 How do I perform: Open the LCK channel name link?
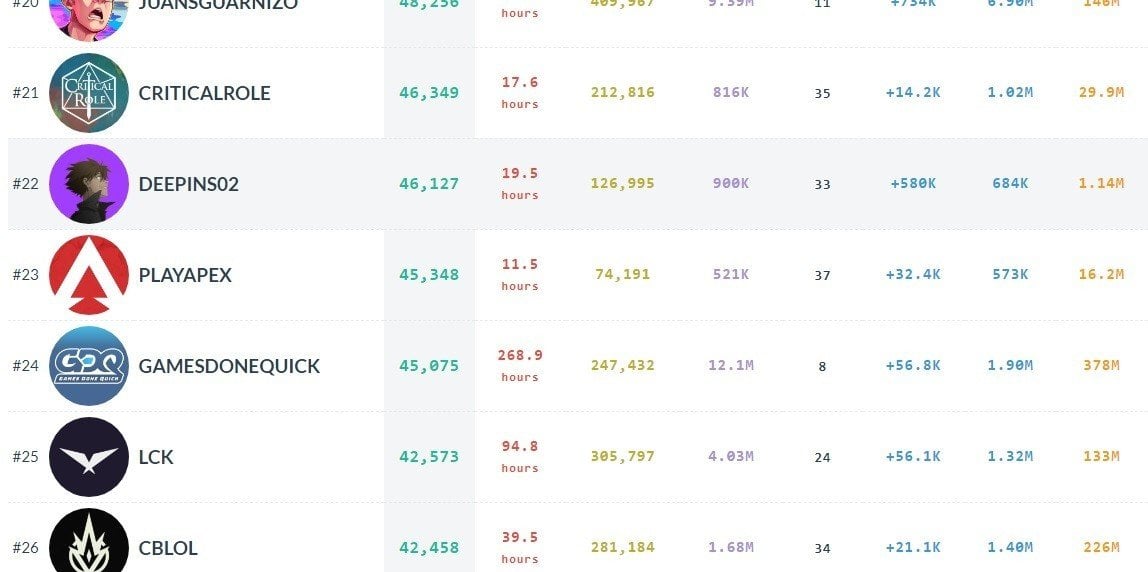pos(156,457)
